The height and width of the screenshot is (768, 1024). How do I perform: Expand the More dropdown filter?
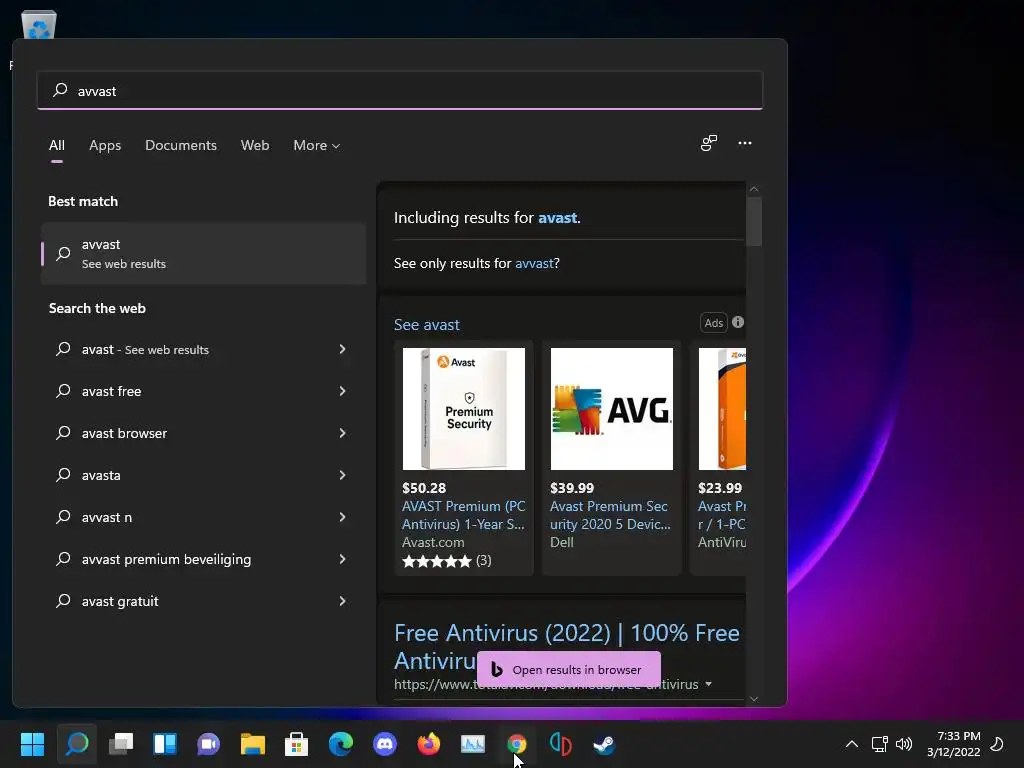[x=317, y=146]
